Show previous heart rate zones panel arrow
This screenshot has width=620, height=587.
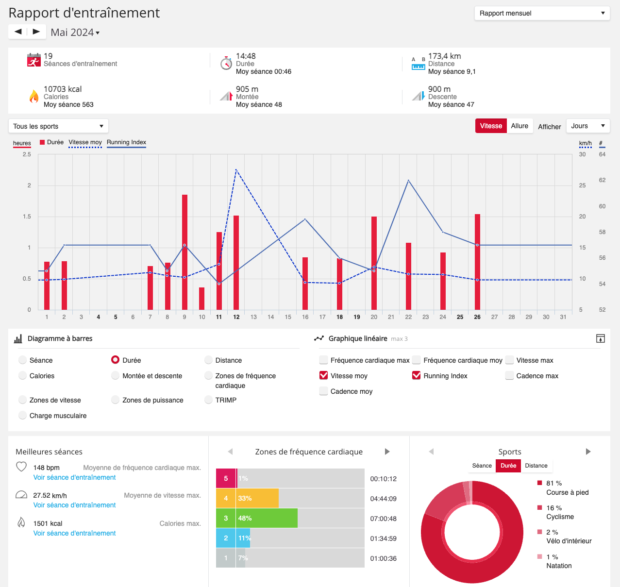[x=231, y=451]
